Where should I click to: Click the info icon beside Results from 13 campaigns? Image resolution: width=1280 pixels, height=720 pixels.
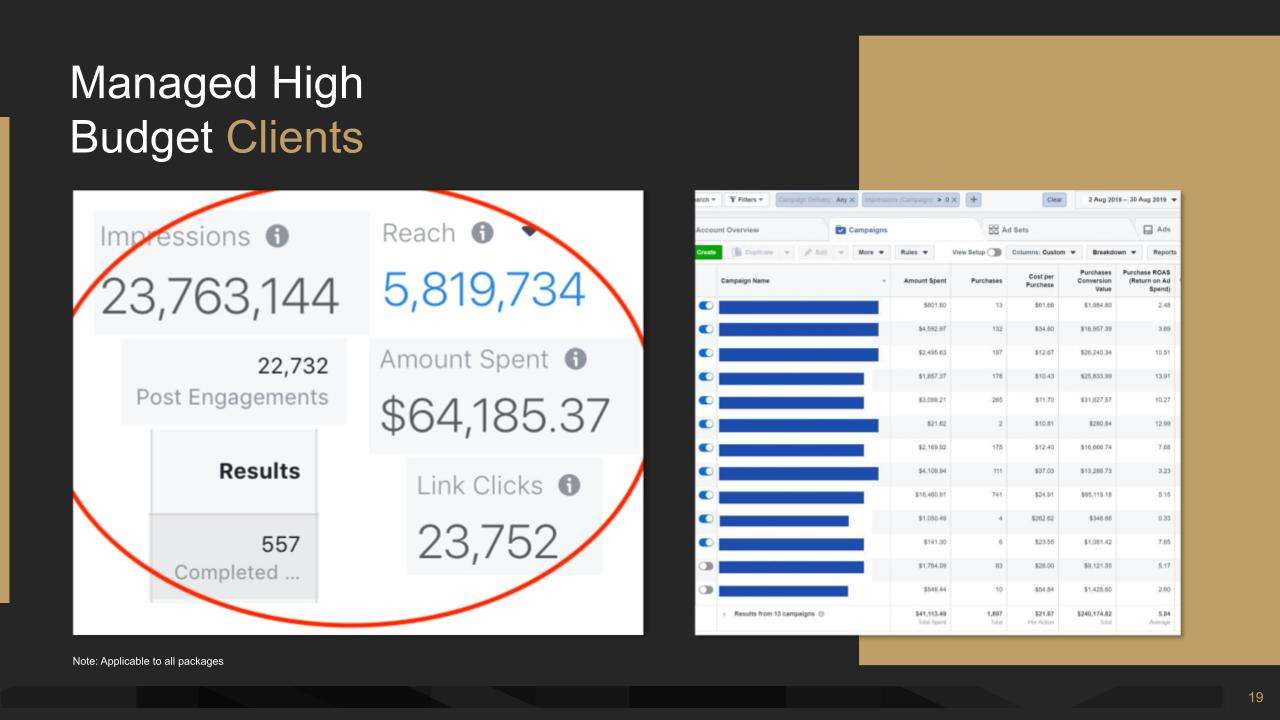[x=822, y=614]
